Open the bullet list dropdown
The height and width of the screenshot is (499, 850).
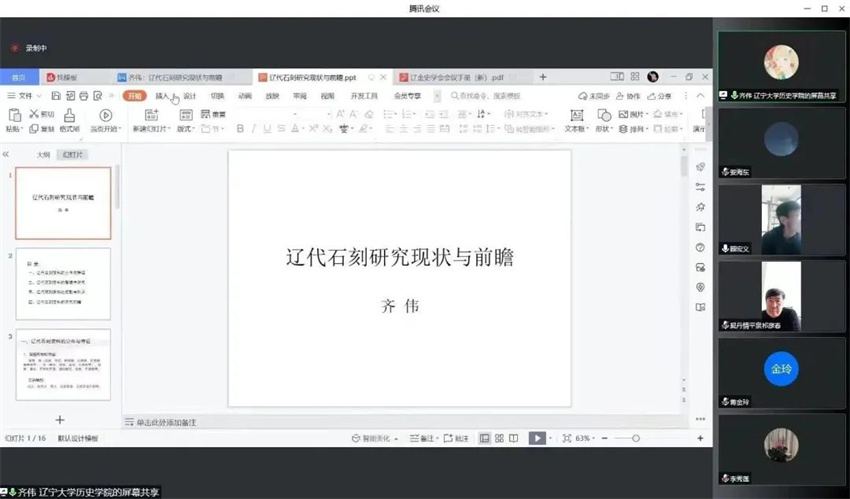397,114
